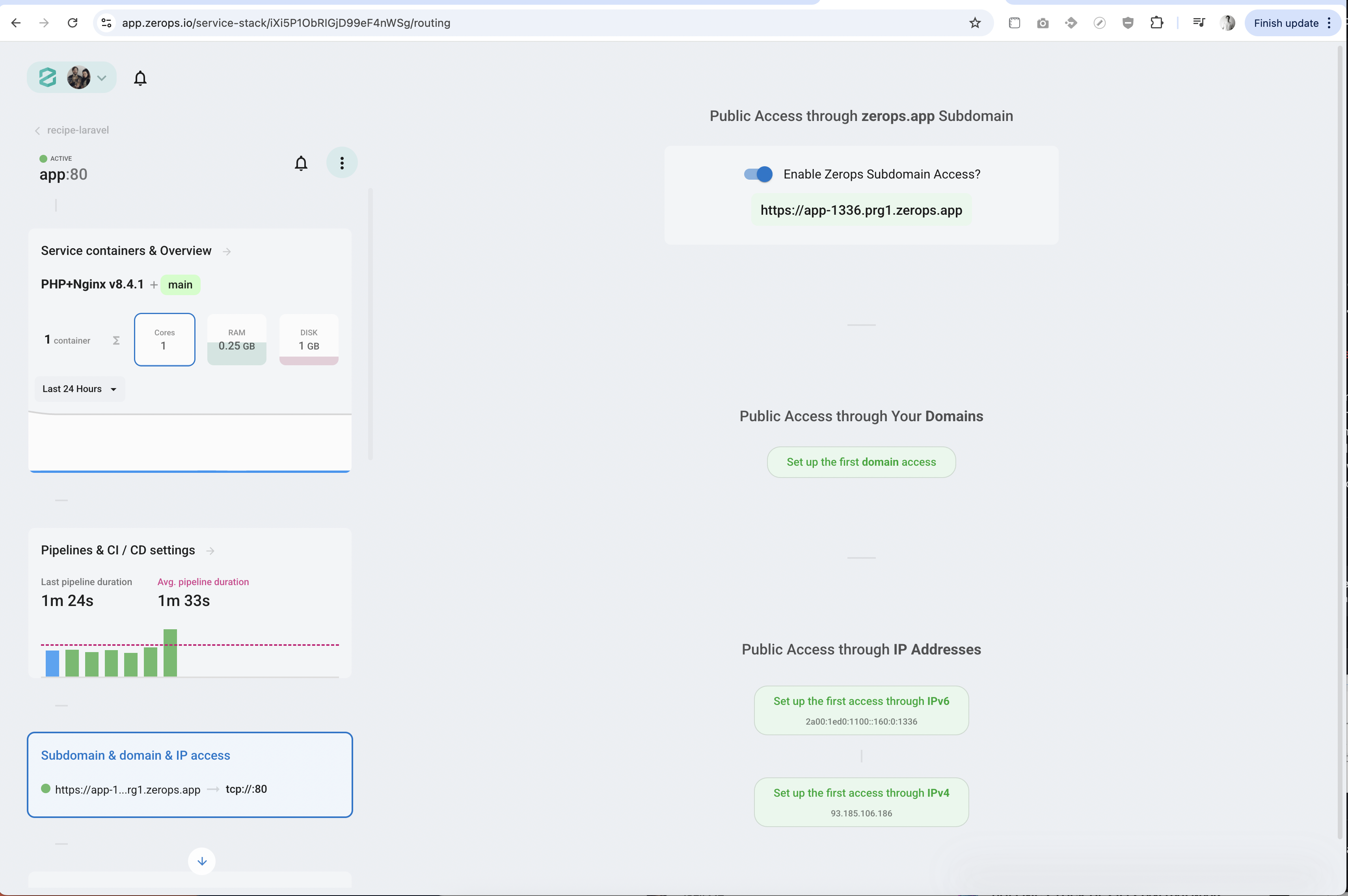Viewport: 1348px width, 896px height.
Task: Click Set up the first domain access
Action: click(861, 462)
